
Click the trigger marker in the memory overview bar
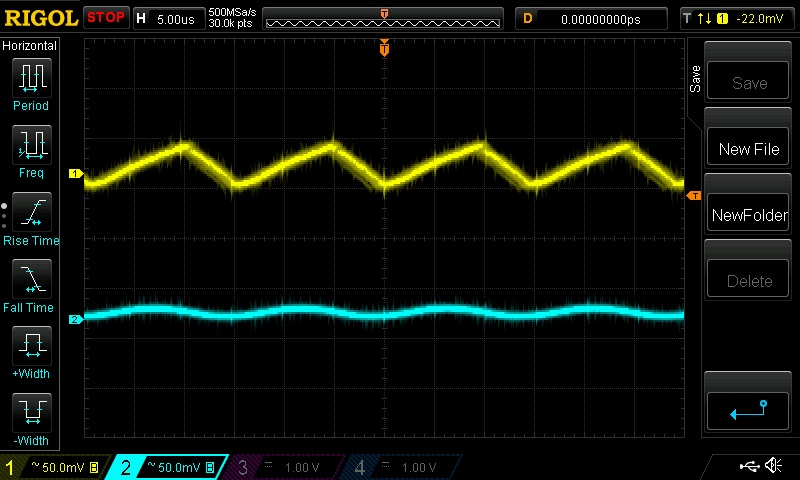coord(384,13)
